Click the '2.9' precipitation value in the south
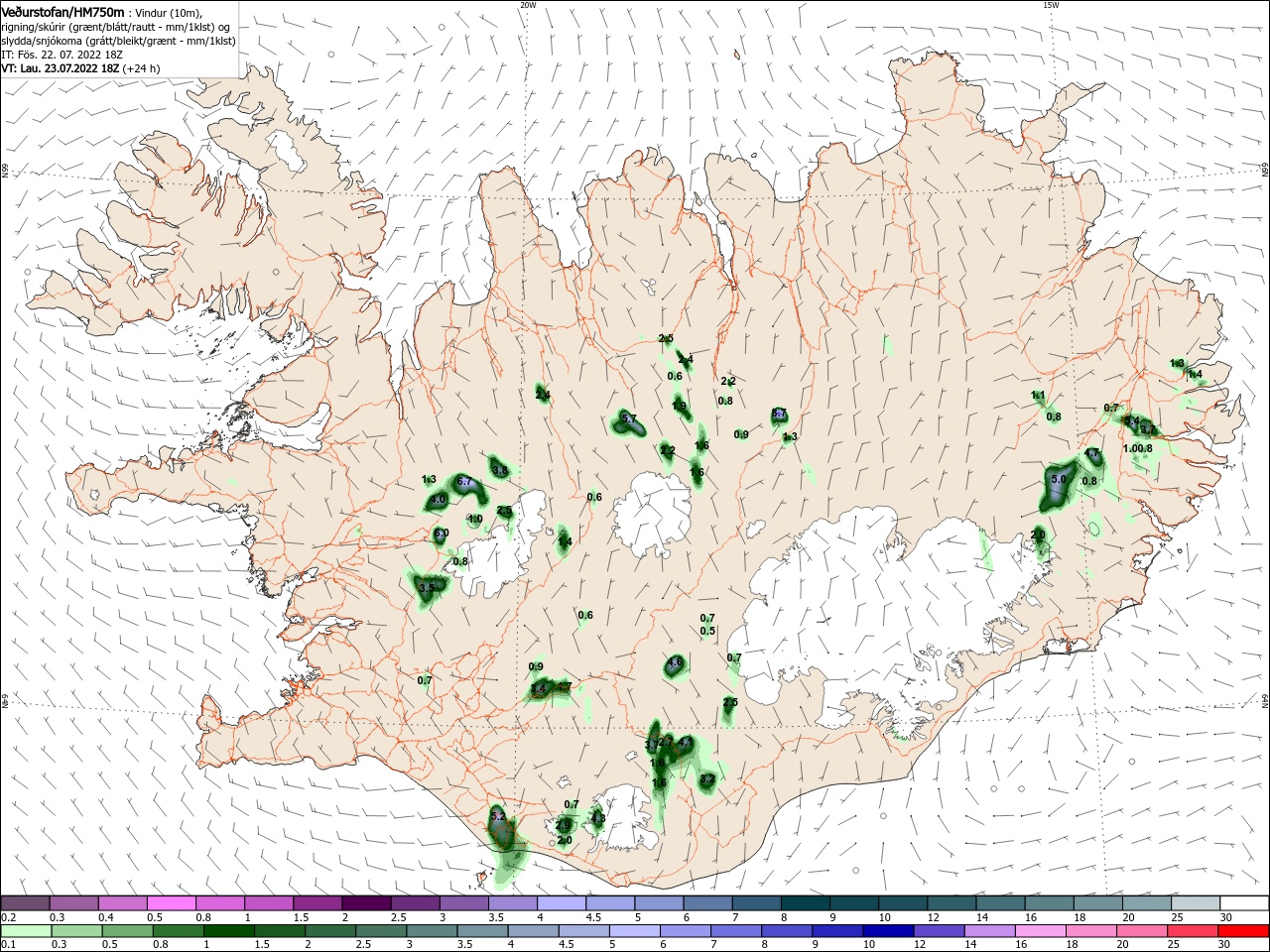Viewport: 1270px width, 952px height. (x=564, y=825)
